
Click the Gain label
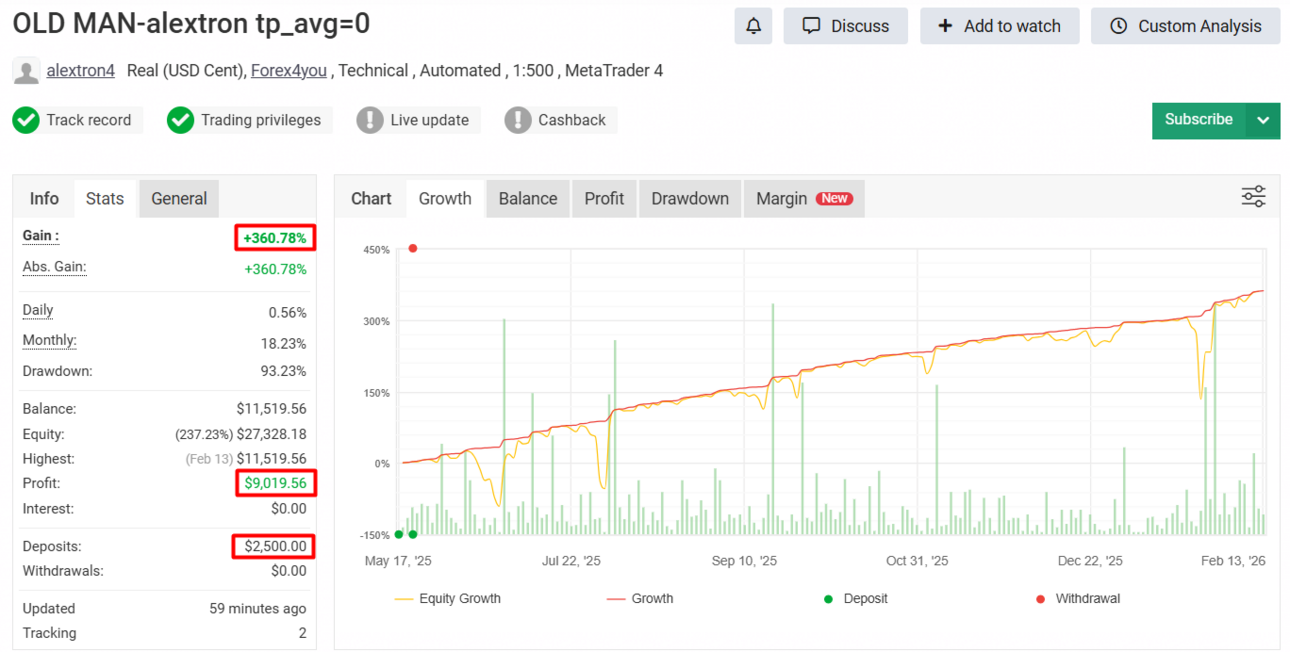coord(41,236)
